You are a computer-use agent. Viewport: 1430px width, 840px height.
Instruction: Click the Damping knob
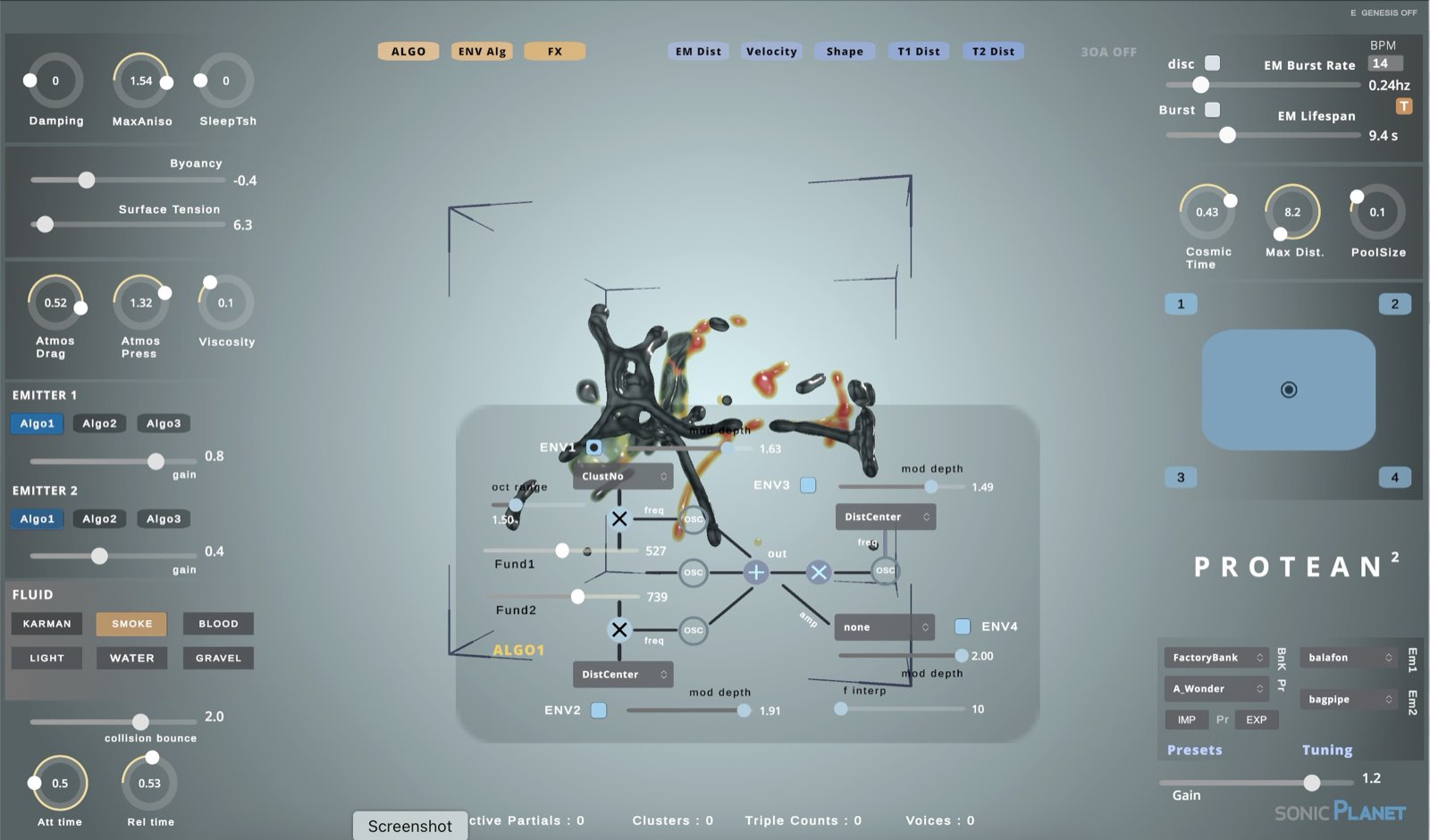(55, 81)
